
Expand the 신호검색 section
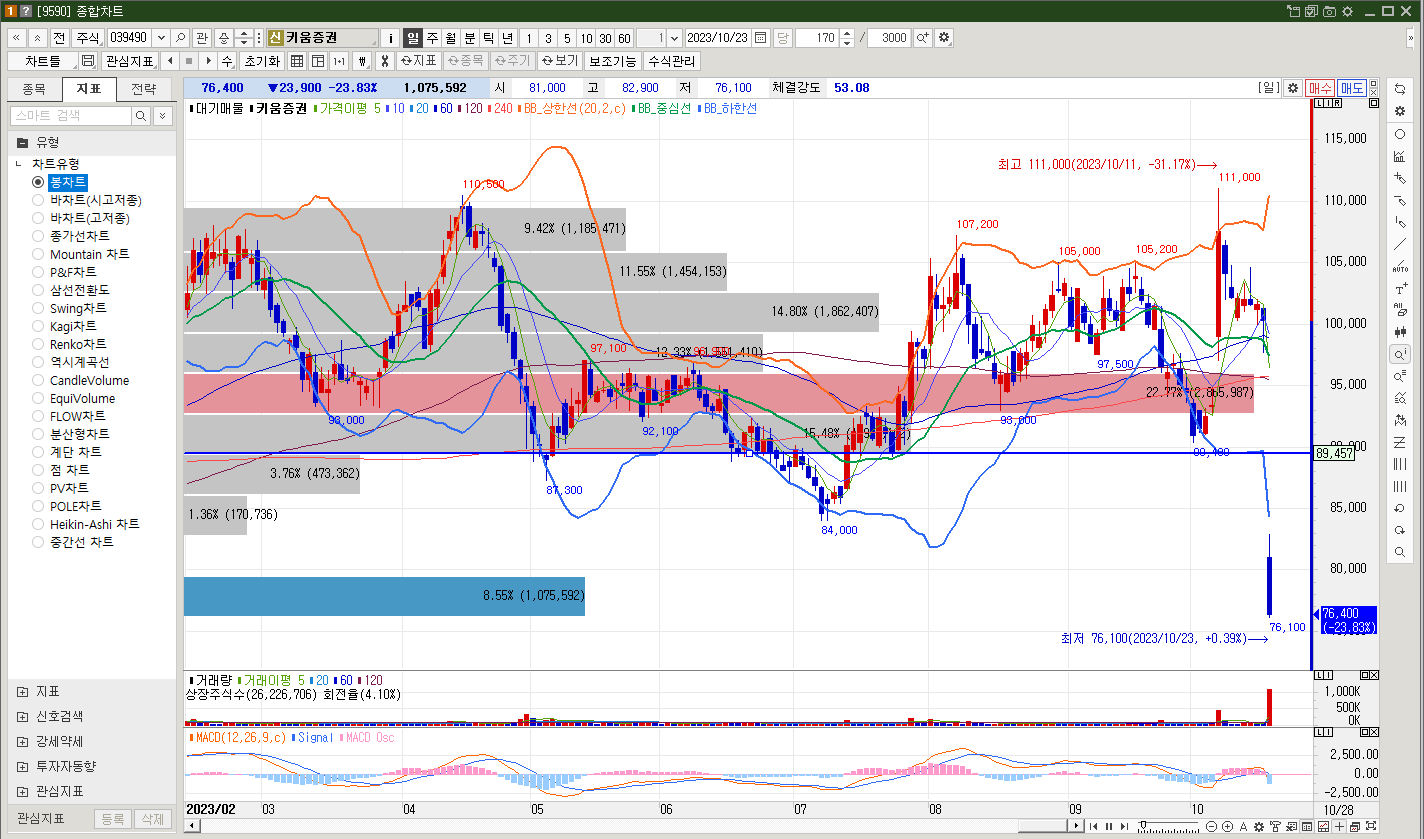point(23,716)
